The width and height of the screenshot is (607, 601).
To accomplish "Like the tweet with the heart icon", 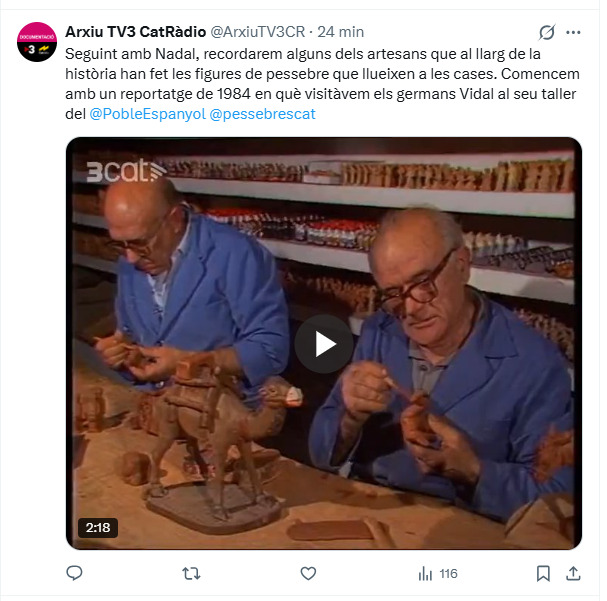I will [x=308, y=573].
